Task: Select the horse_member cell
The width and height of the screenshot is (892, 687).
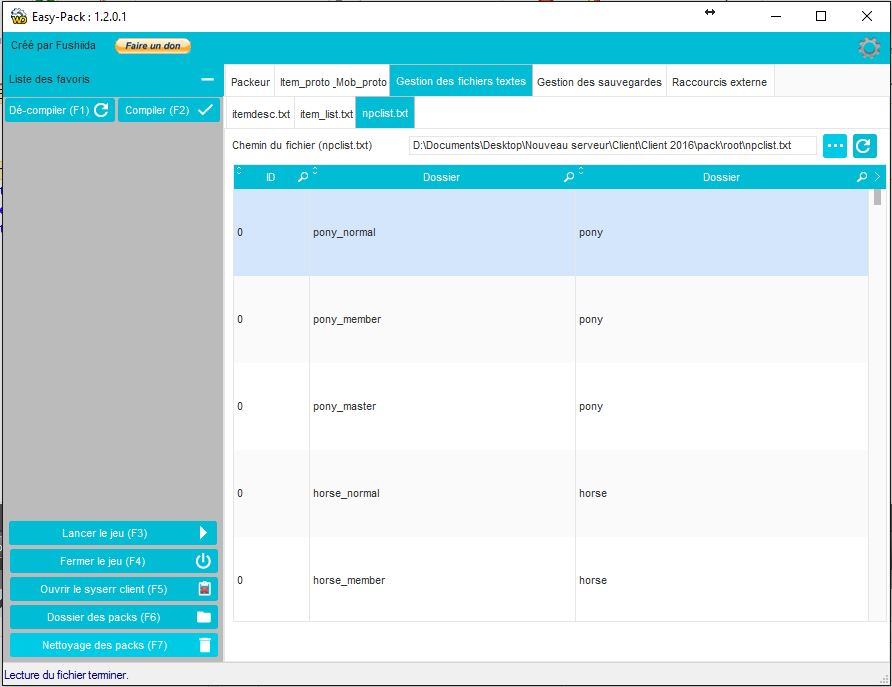Action: point(442,580)
